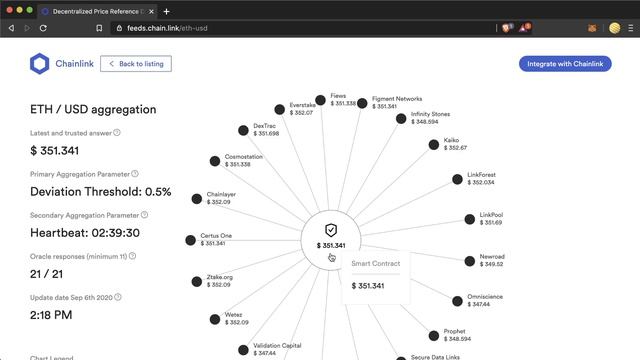
Task: Click the Ztake.org oracle node dot
Action: click(x=196, y=282)
